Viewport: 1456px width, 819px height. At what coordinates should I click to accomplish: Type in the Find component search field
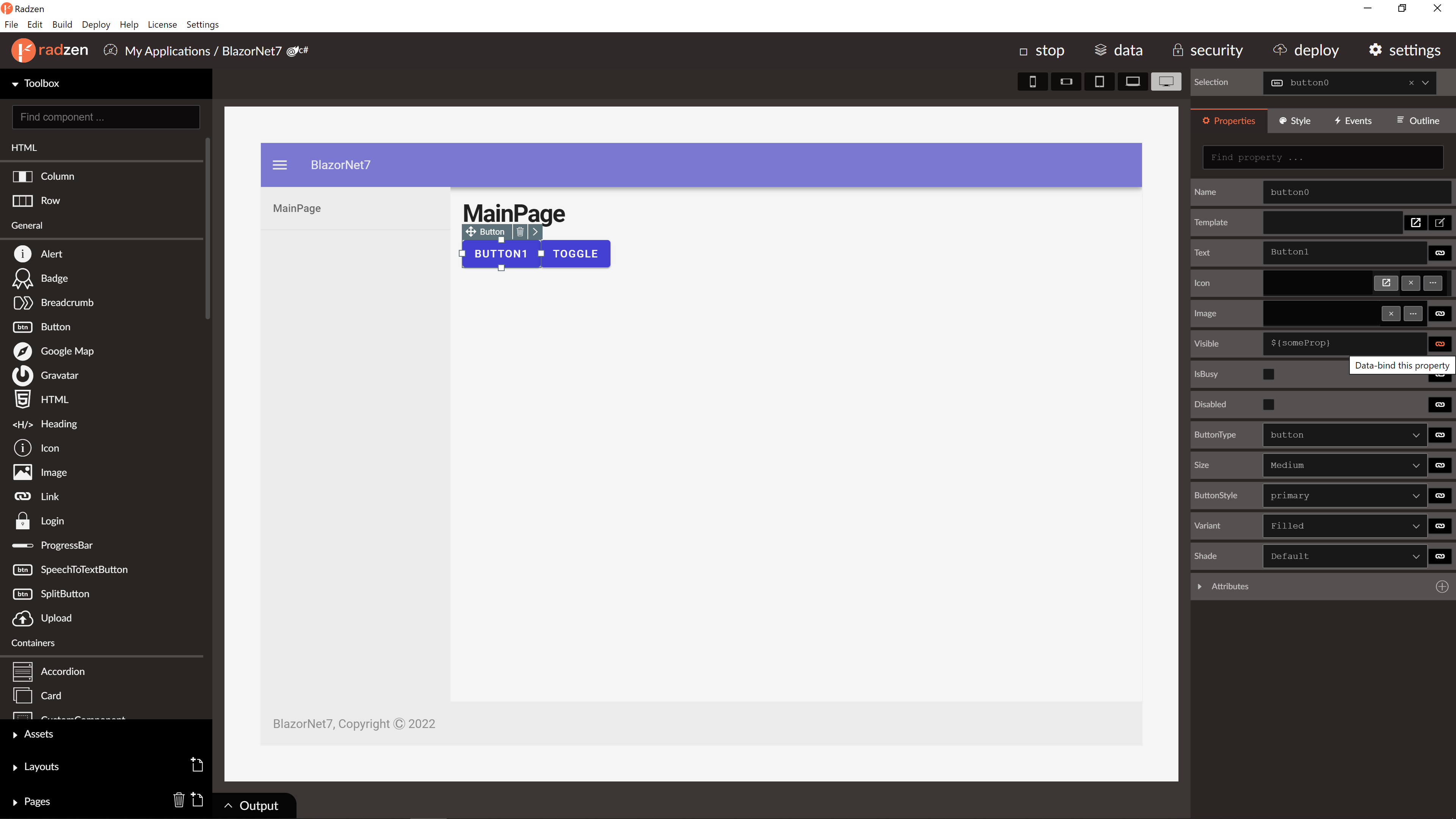pos(106,117)
